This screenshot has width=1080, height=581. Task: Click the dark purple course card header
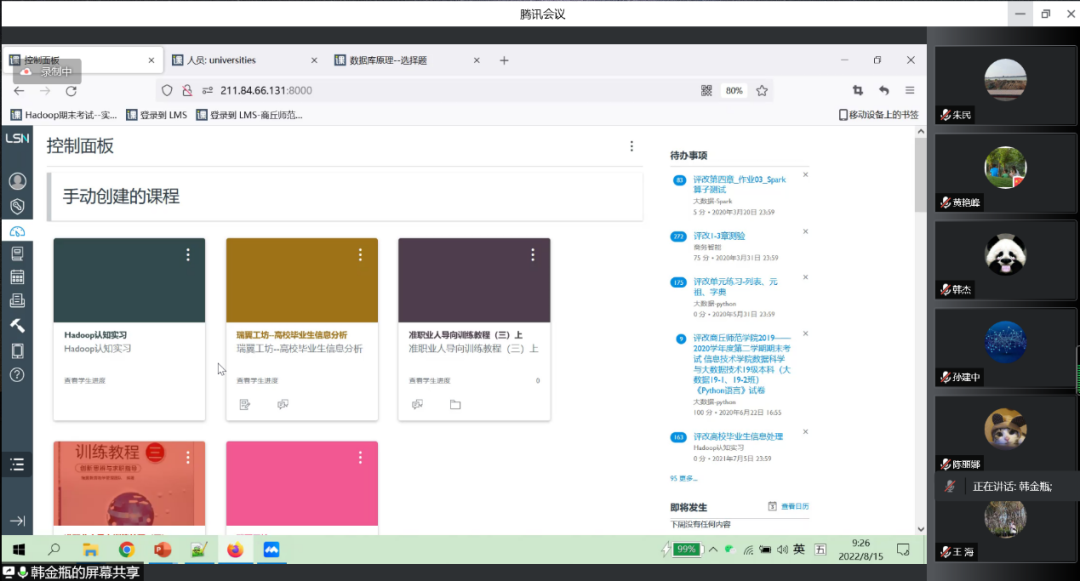click(474, 280)
